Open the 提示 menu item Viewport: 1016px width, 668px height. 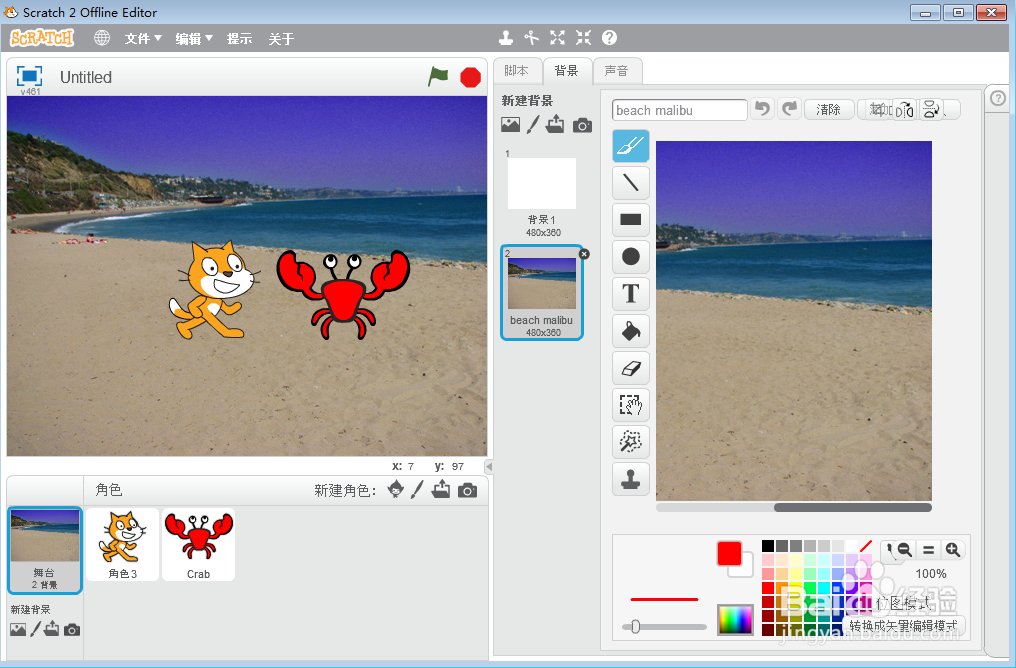[x=239, y=39]
